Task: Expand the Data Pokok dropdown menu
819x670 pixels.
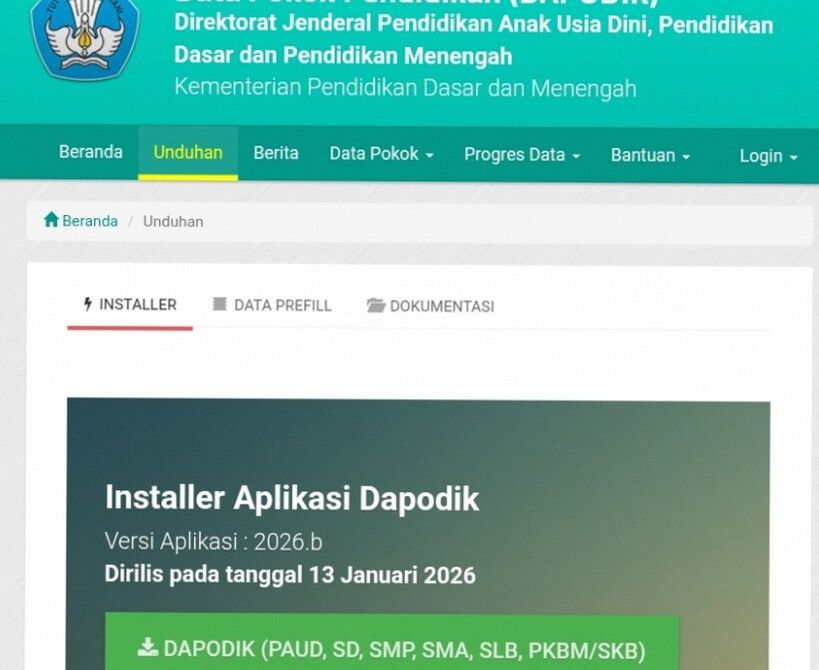Action: point(381,154)
